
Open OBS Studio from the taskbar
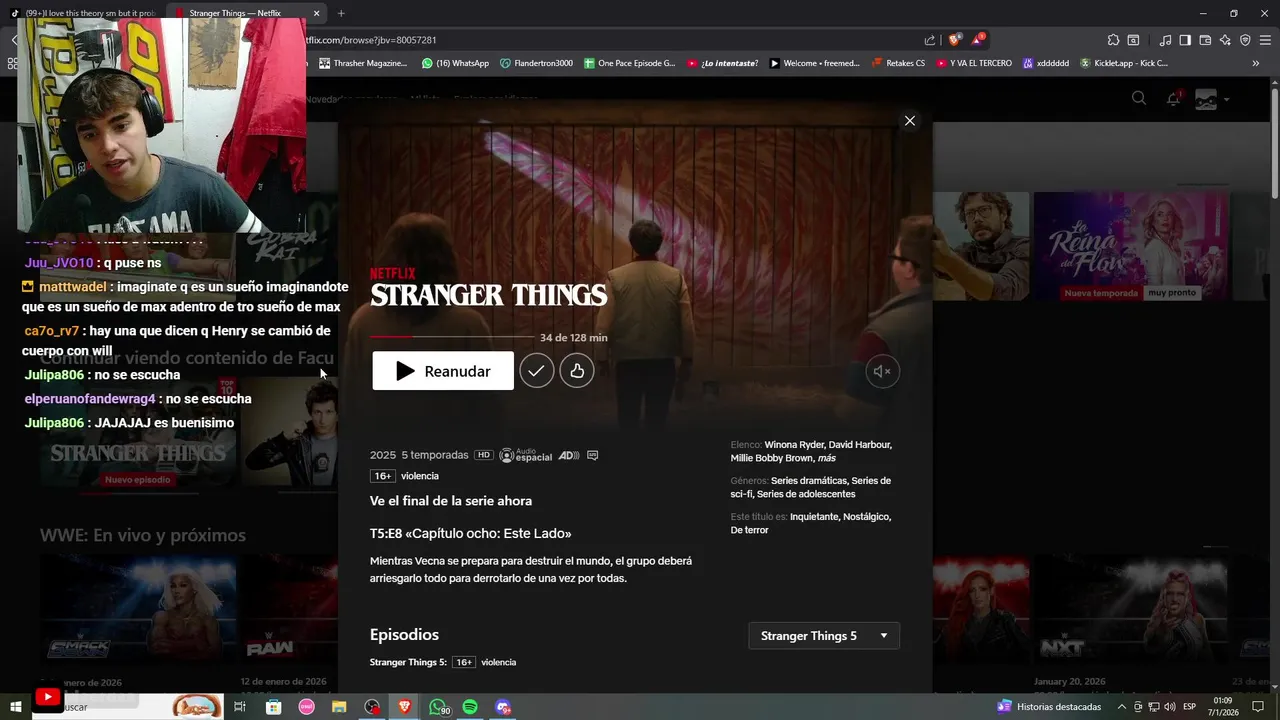pyautogui.click(x=372, y=707)
